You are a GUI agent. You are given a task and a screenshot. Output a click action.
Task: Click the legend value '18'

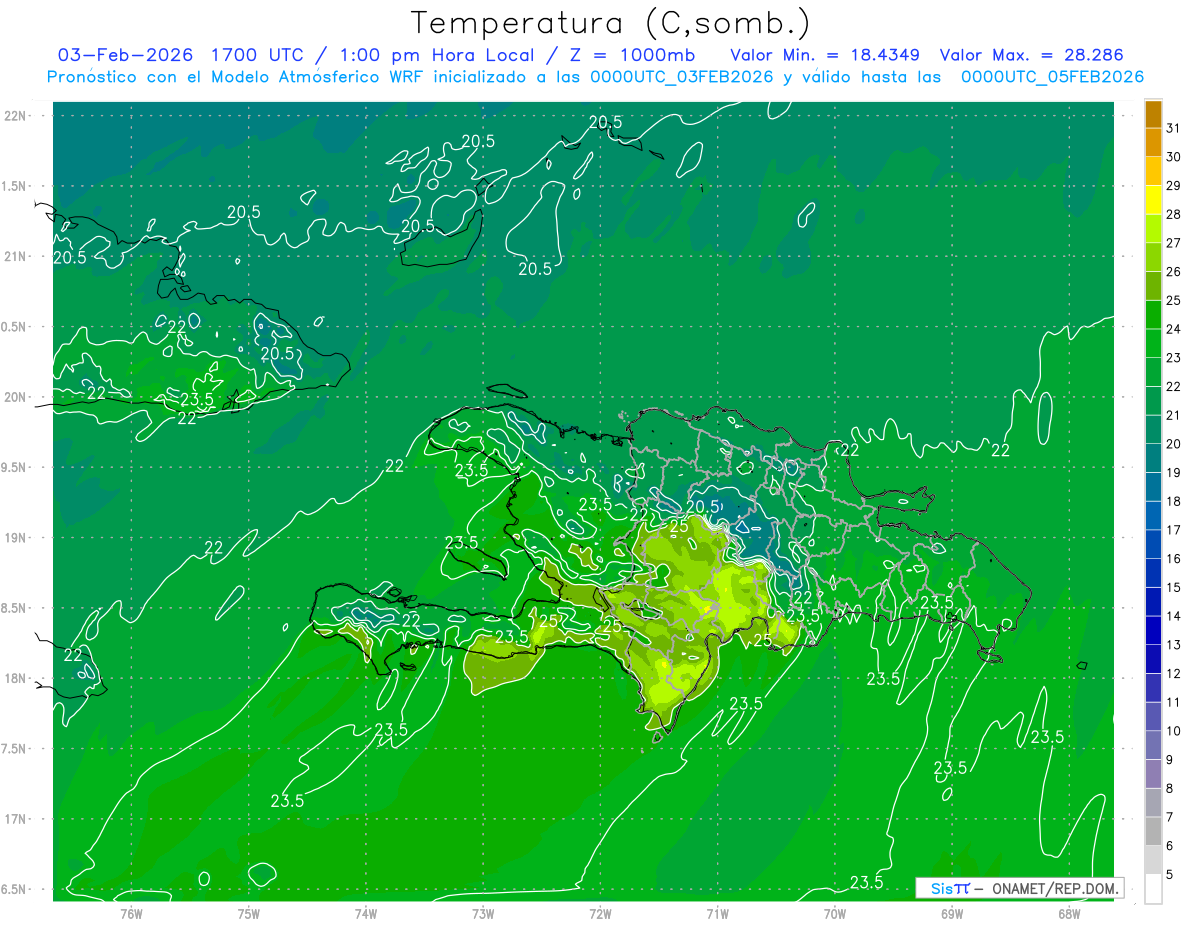coord(1173,501)
